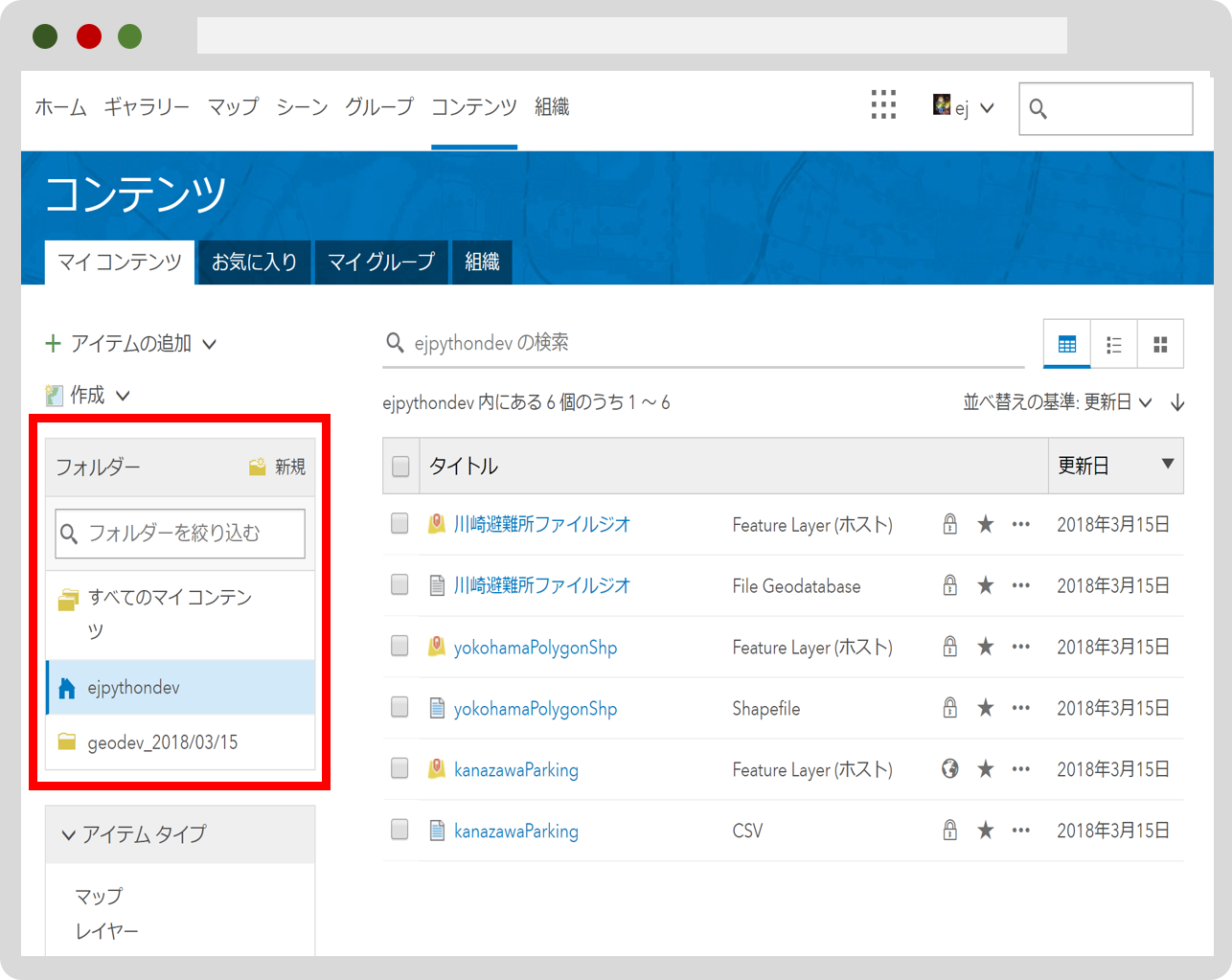Reverse sort order with arrow icon

(1177, 402)
